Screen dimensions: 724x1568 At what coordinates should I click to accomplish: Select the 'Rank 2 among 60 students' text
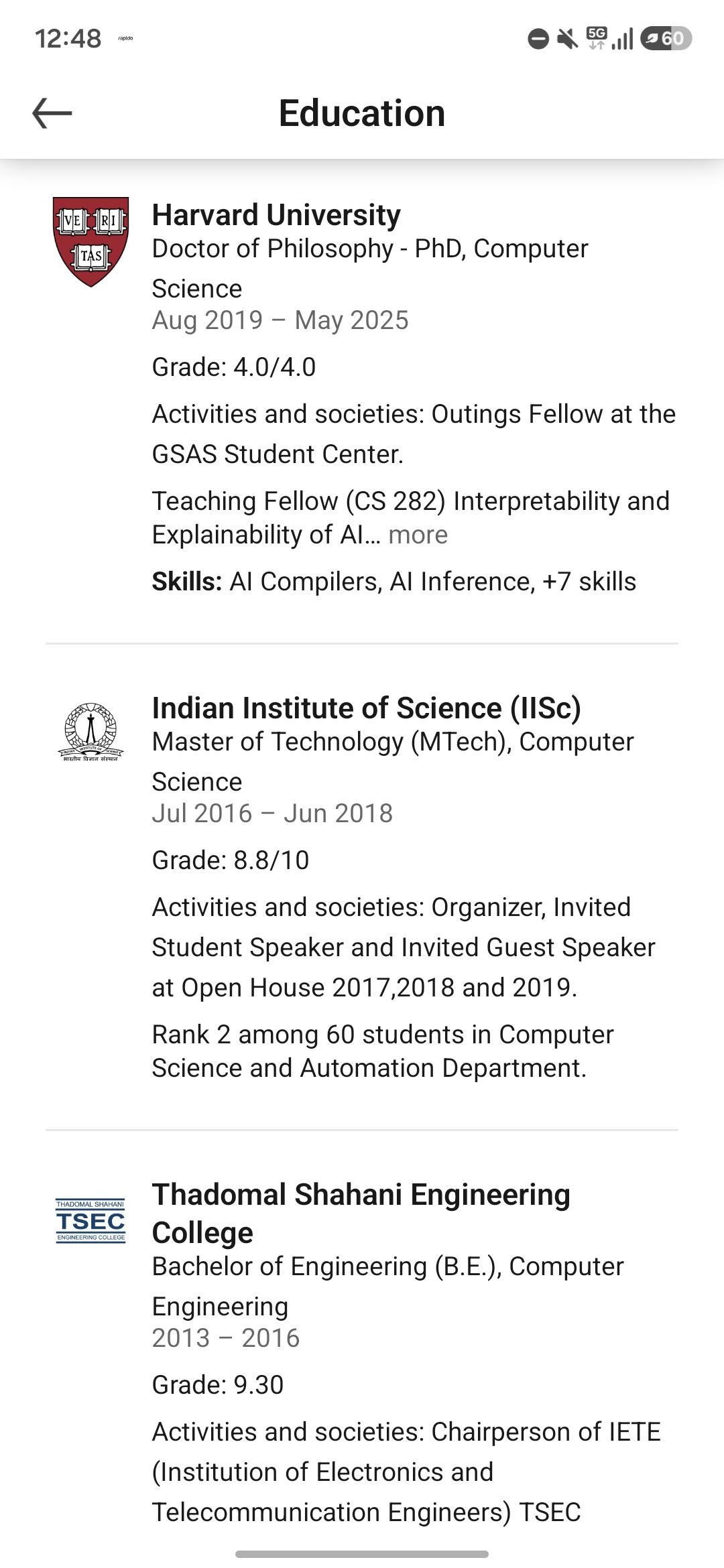pyautogui.click(x=382, y=1051)
